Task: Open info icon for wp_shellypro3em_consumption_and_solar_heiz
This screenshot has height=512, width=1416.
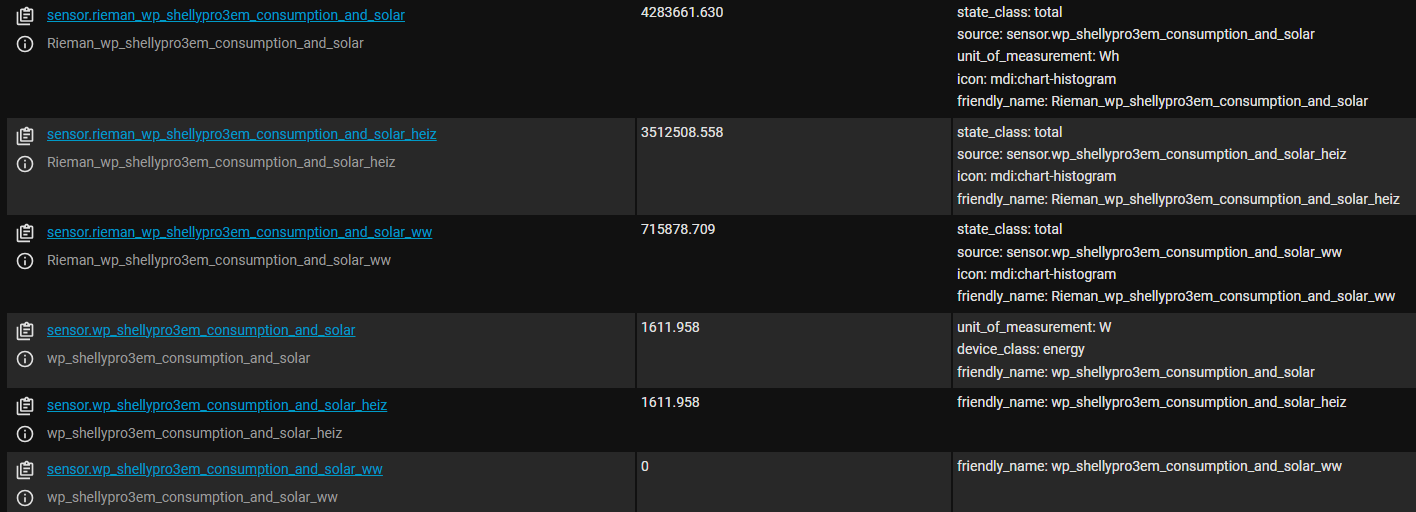Action: pos(26,434)
